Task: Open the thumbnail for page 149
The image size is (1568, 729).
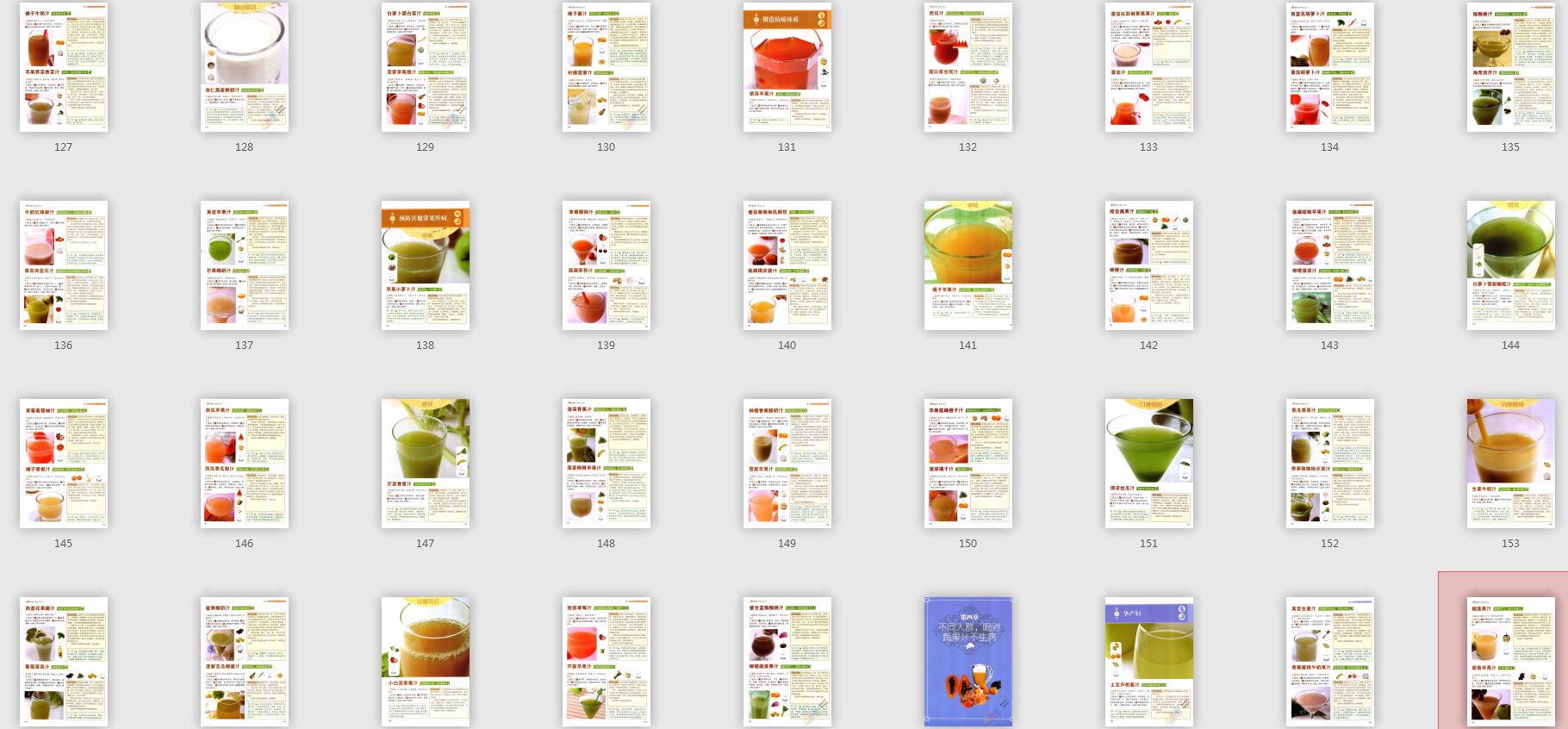Action: [787, 464]
